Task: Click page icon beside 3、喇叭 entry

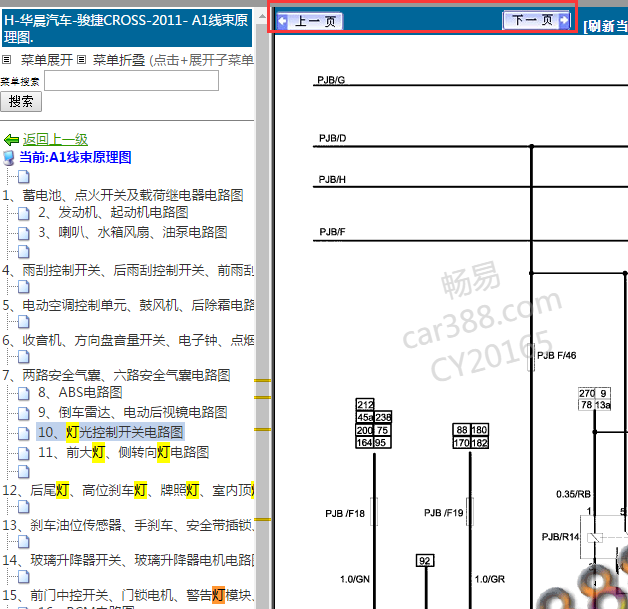Action: pyautogui.click(x=24, y=233)
